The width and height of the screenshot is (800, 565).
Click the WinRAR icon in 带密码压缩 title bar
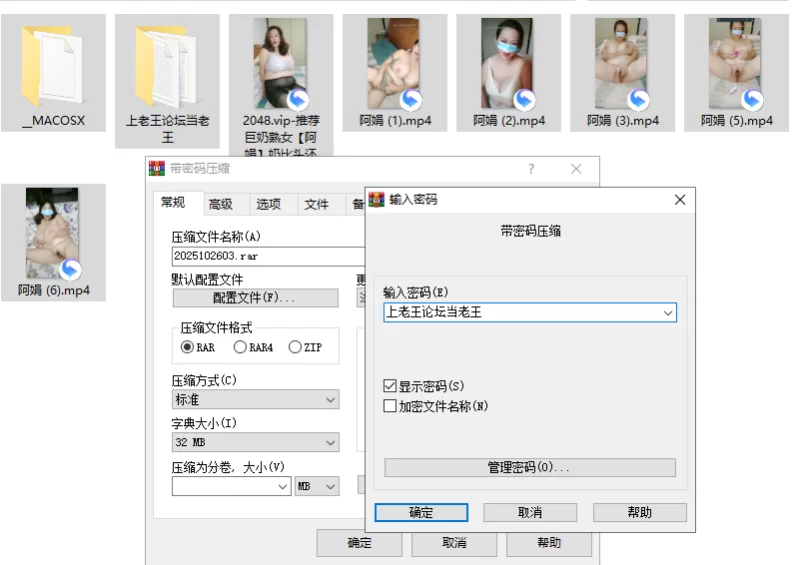(x=157, y=168)
